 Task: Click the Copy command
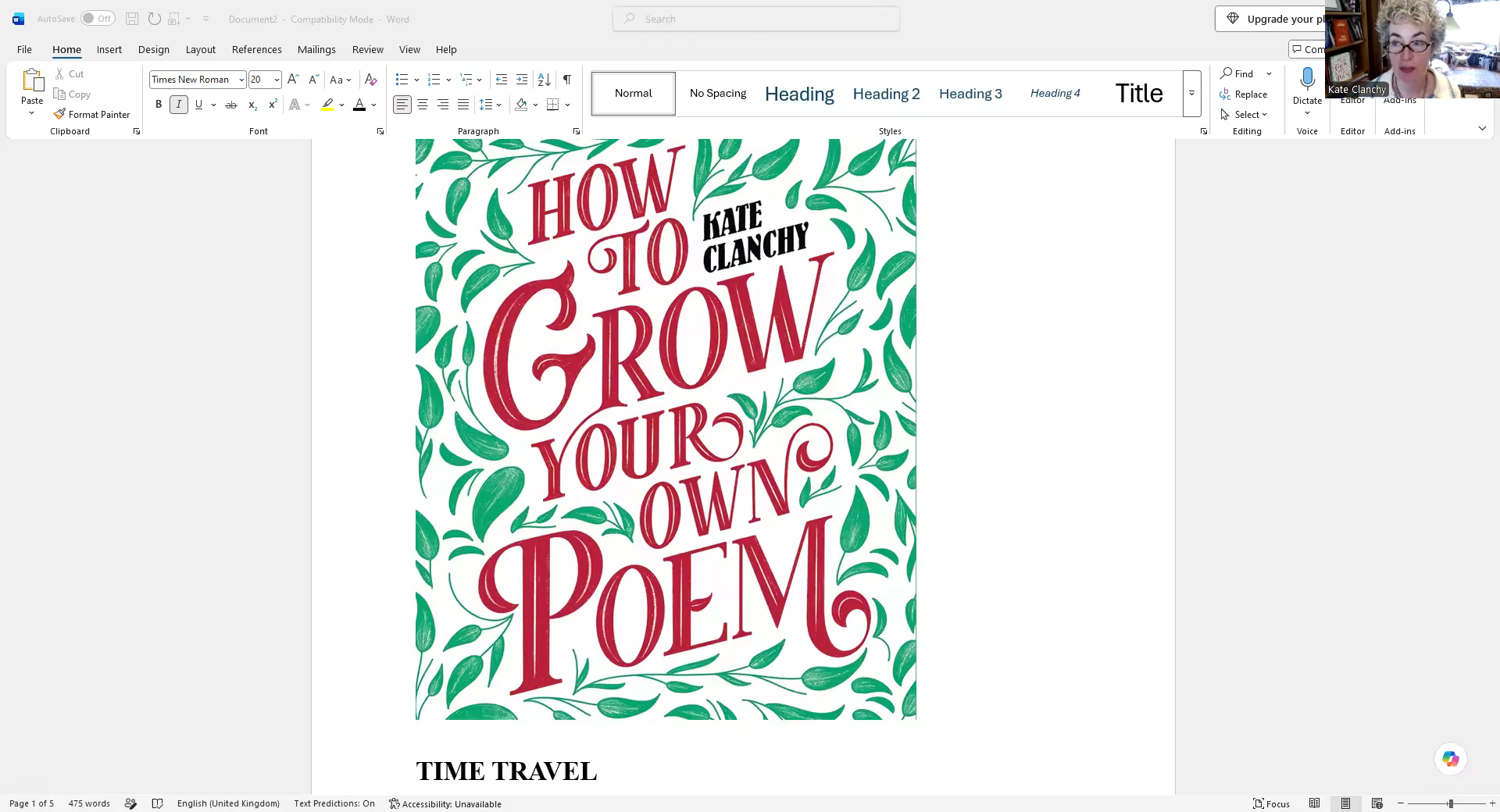[x=72, y=94]
